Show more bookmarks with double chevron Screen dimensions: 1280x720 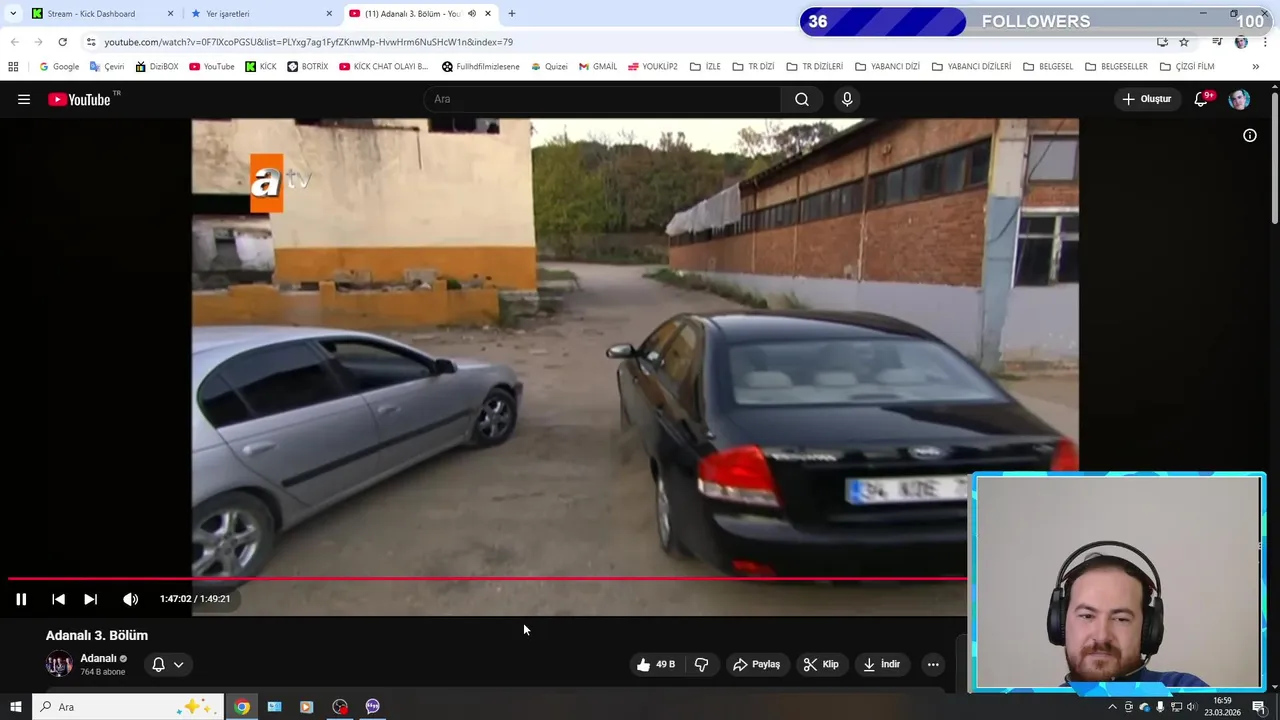pyautogui.click(x=1256, y=67)
